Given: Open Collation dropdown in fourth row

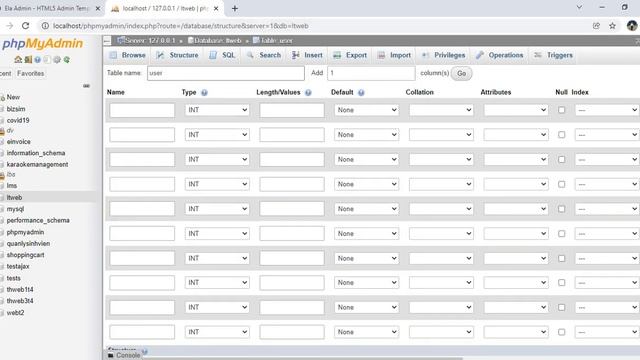Looking at the screenshot, I should [x=441, y=184].
